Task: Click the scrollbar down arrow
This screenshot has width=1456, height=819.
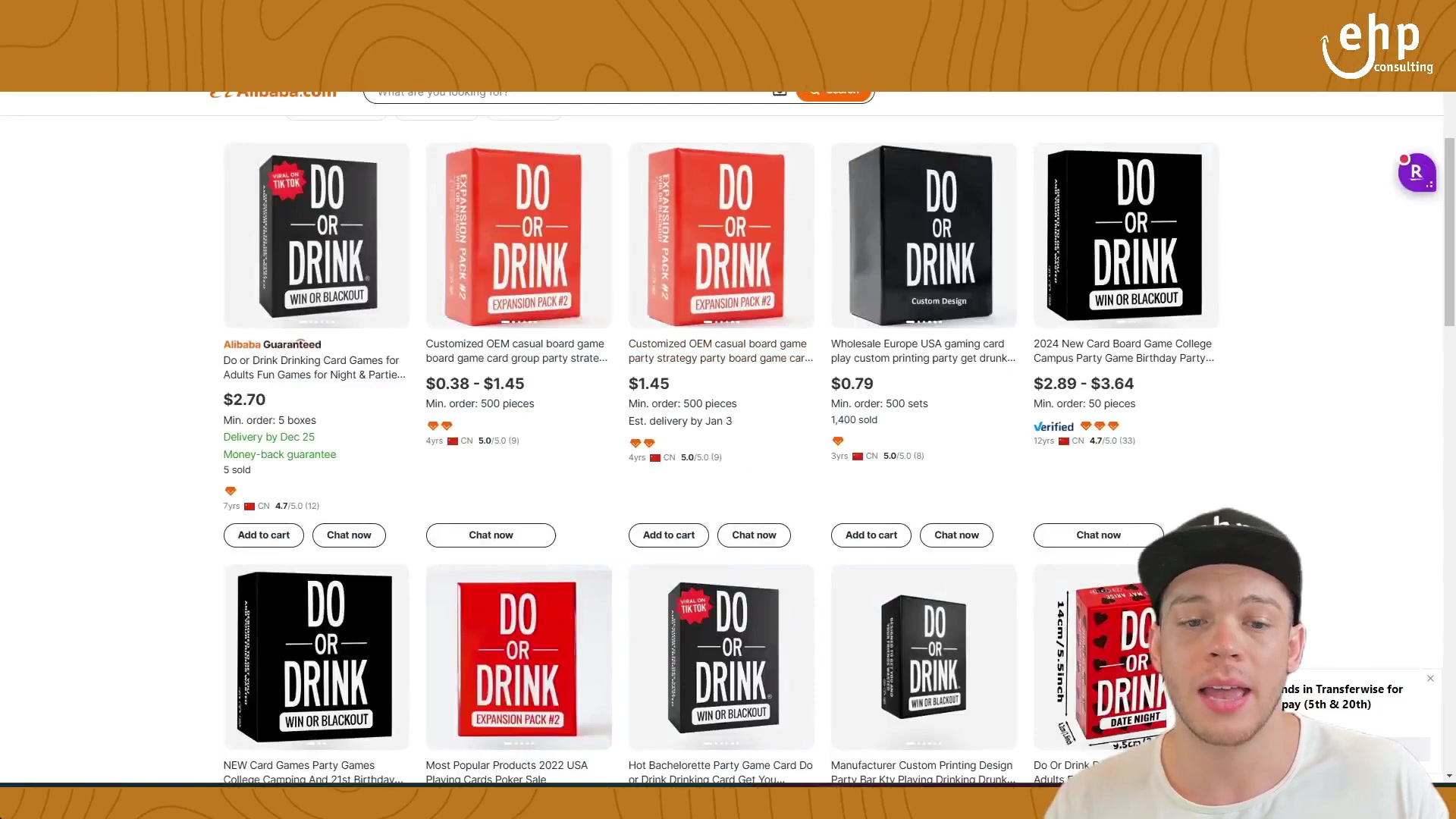Action: (x=1449, y=776)
